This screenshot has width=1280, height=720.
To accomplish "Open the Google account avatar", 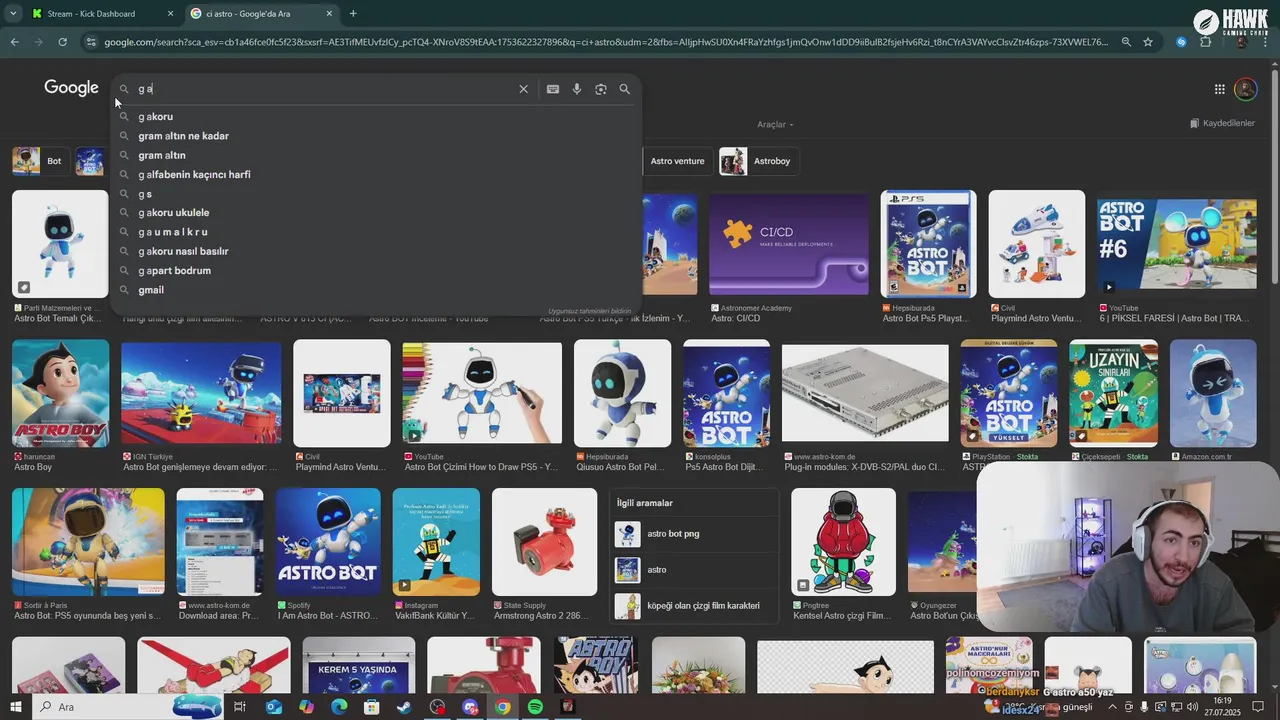I will tap(1245, 89).
